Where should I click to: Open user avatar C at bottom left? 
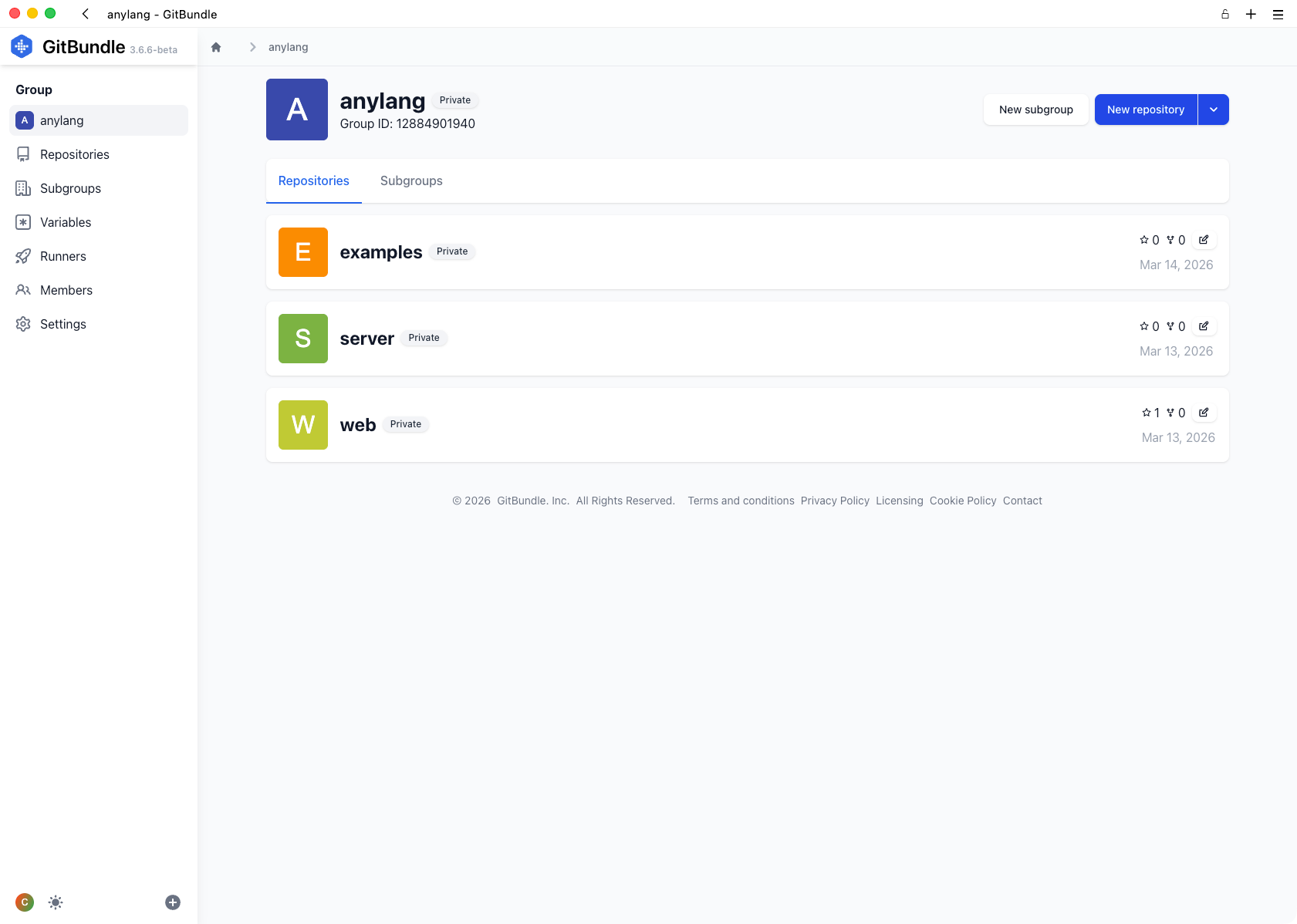(x=25, y=902)
